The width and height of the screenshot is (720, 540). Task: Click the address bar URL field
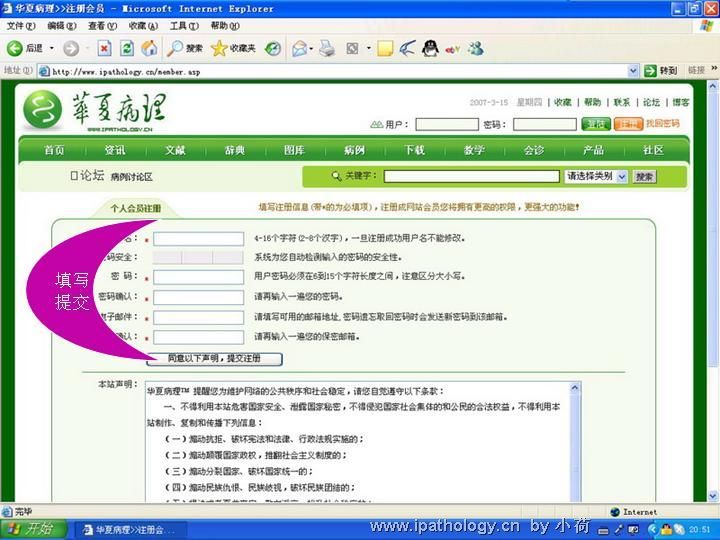pos(333,71)
